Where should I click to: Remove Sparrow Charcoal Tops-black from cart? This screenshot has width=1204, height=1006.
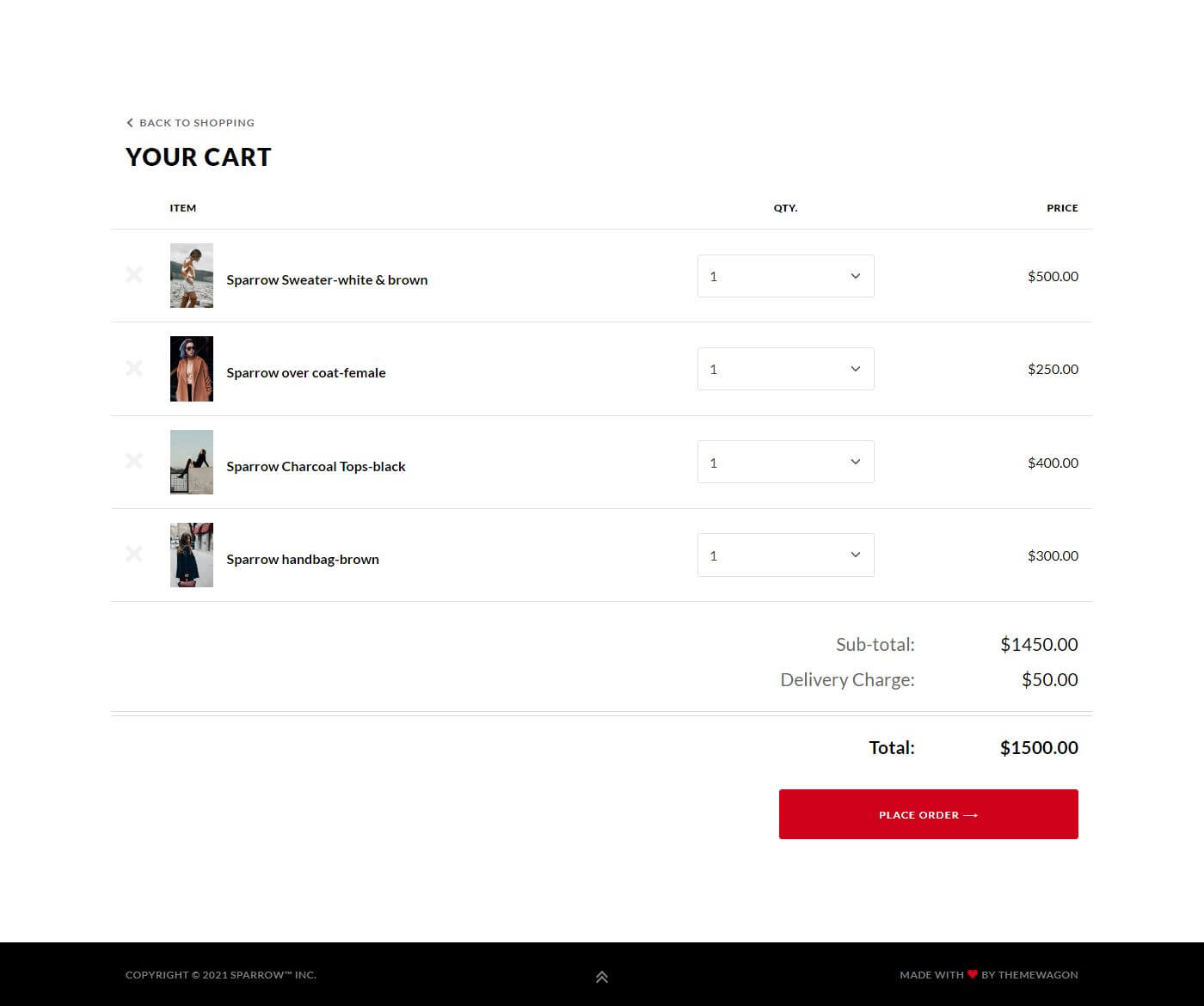[134, 461]
